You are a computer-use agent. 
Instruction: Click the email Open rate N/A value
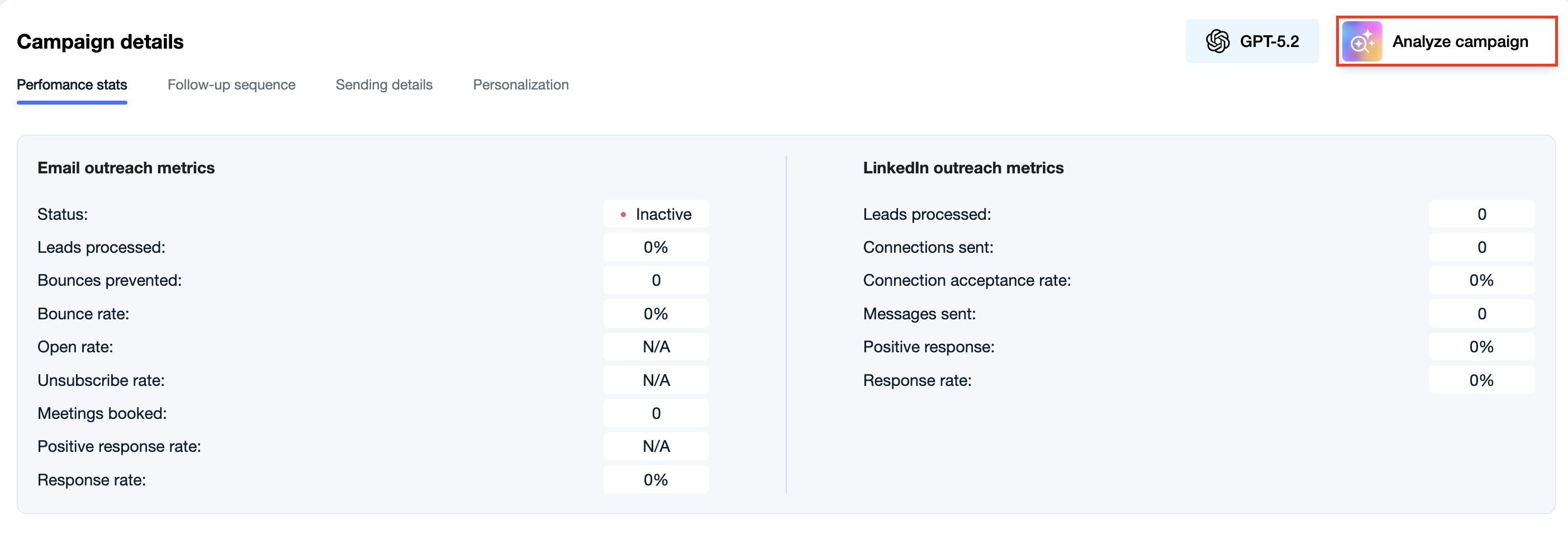click(656, 347)
